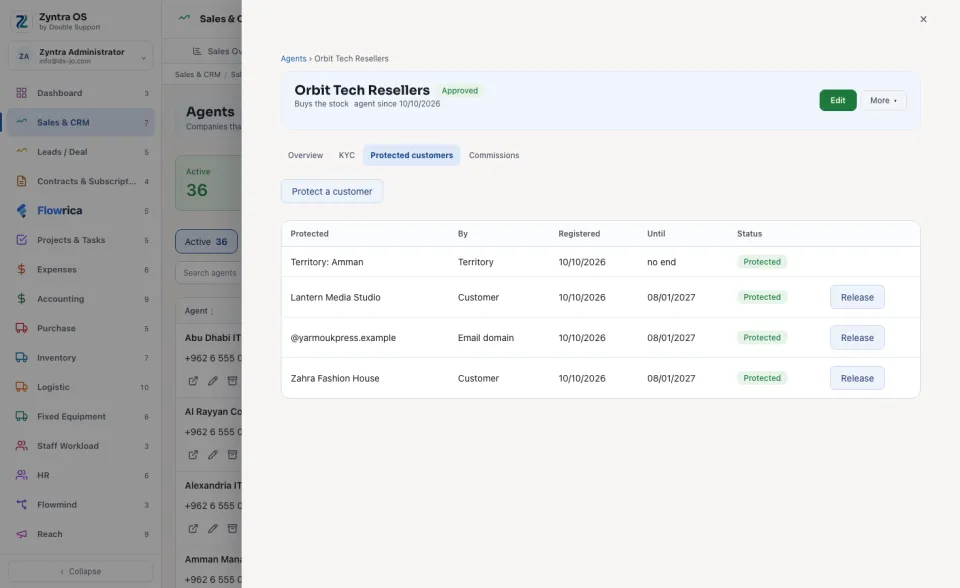Open Dashboard via its sidebar icon
The image size is (960, 588).
click(x=21, y=93)
